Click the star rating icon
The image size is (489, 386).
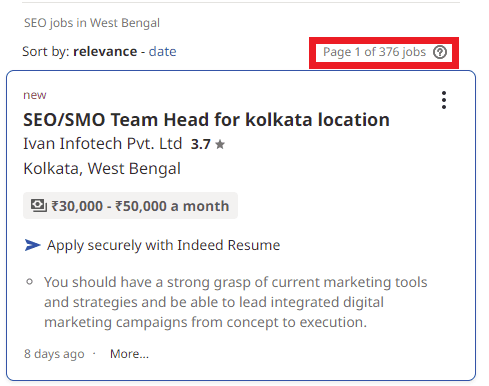pos(220,144)
